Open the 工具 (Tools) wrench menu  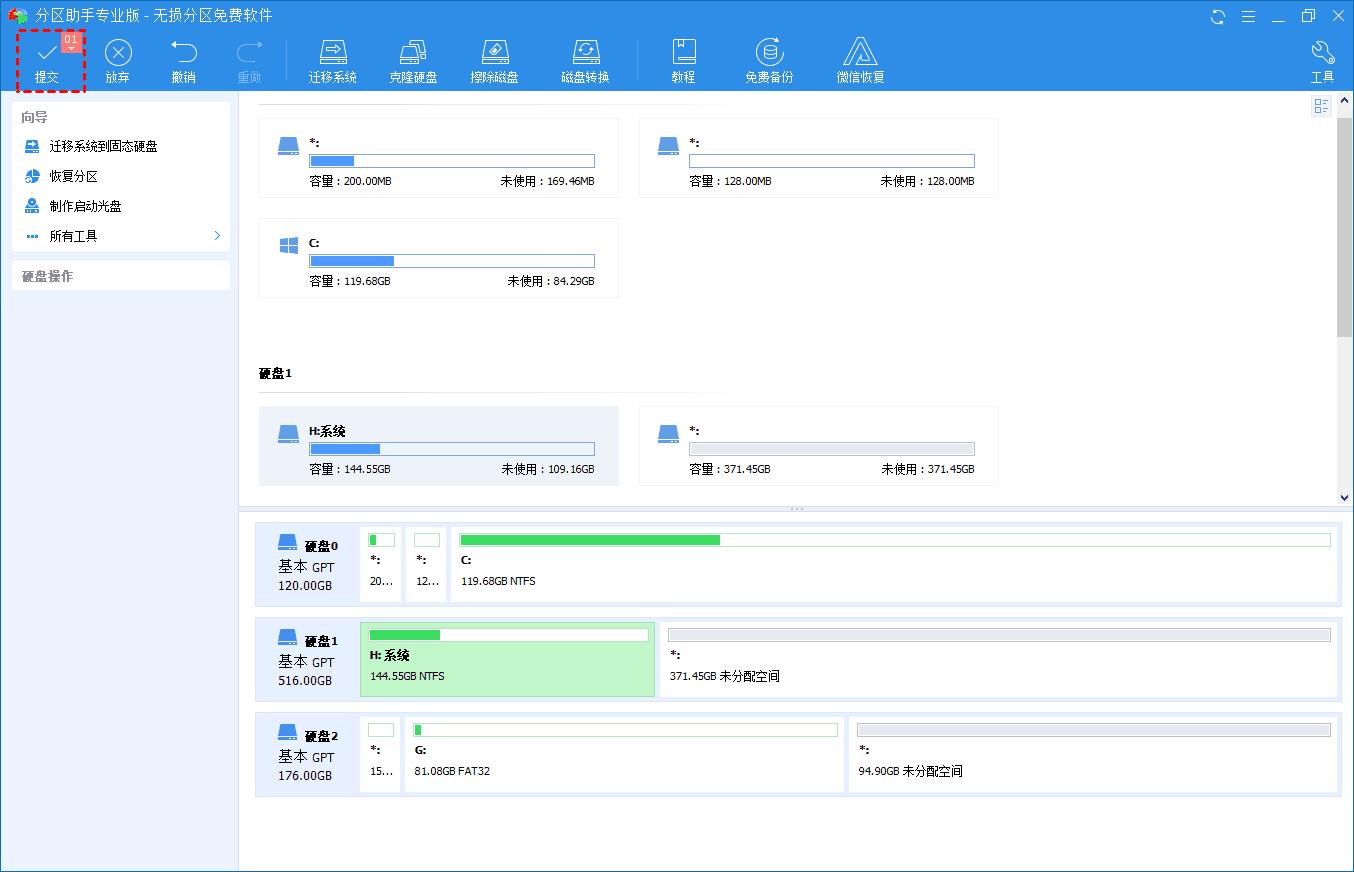[x=1322, y=54]
